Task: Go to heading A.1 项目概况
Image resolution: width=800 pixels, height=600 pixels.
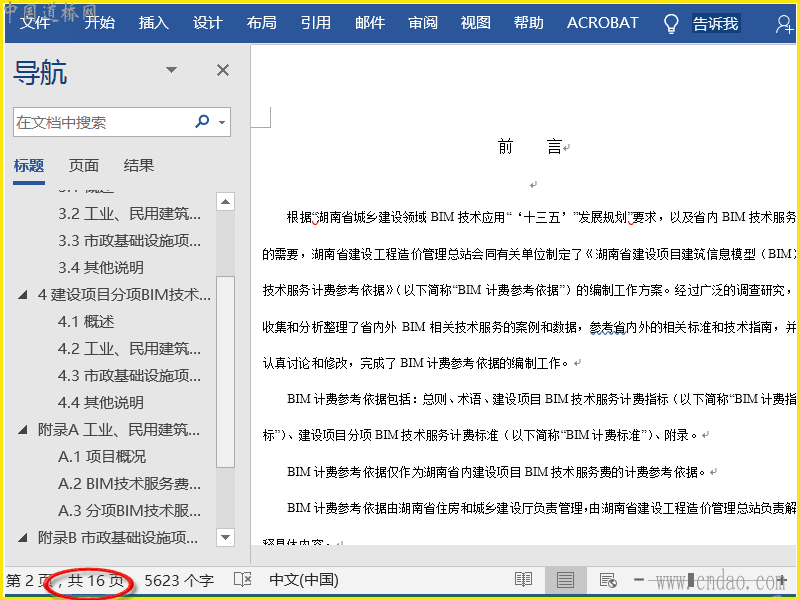Action: pyautogui.click(x=102, y=456)
